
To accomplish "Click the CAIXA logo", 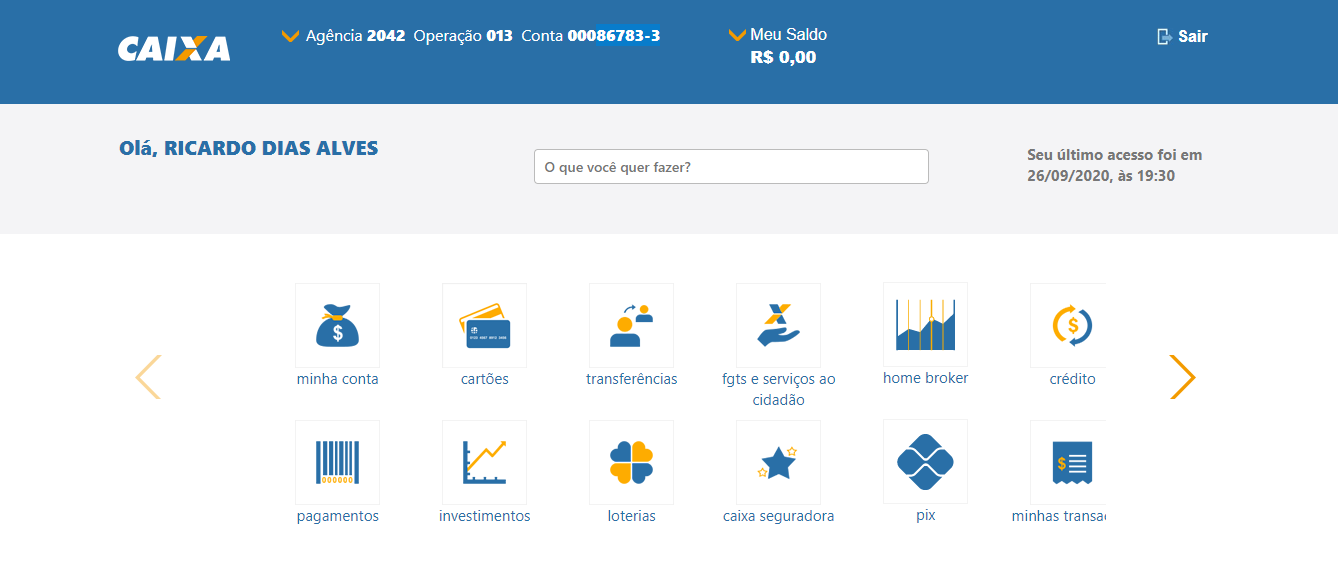I will (x=174, y=49).
